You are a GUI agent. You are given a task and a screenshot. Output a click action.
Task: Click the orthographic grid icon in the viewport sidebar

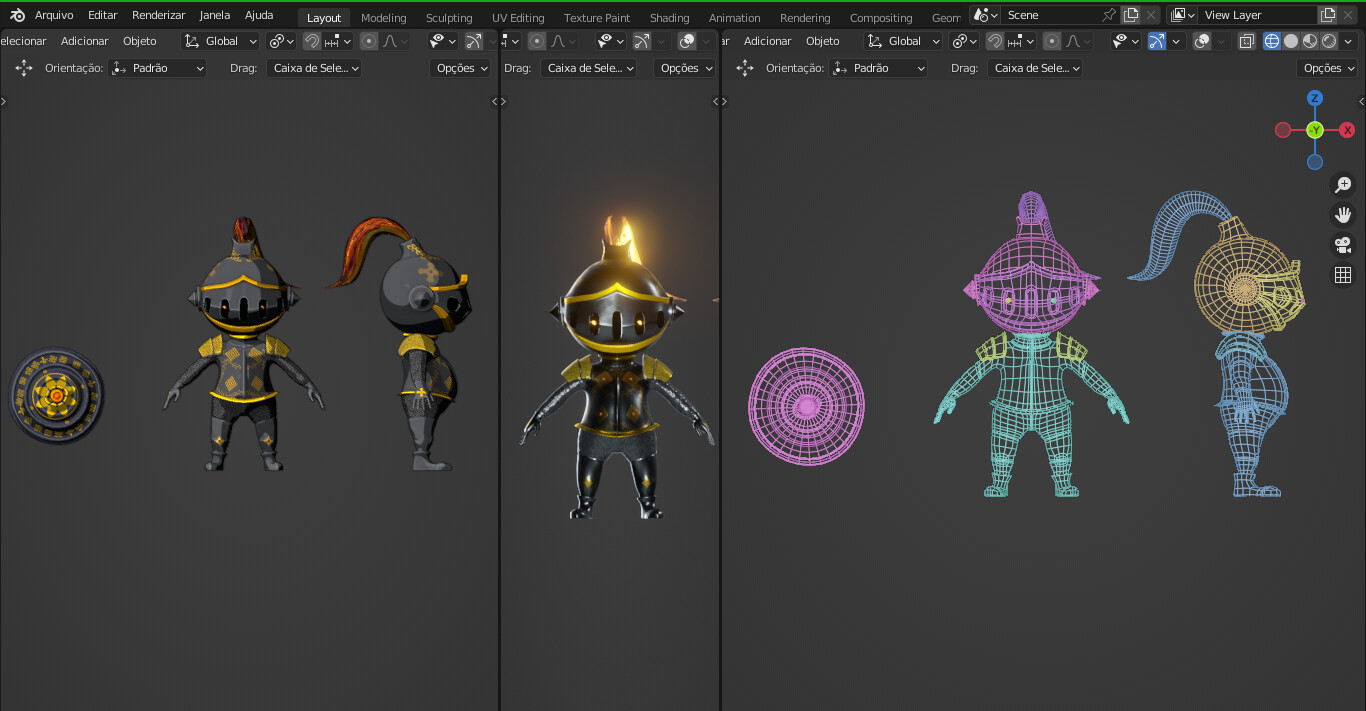pos(1343,274)
